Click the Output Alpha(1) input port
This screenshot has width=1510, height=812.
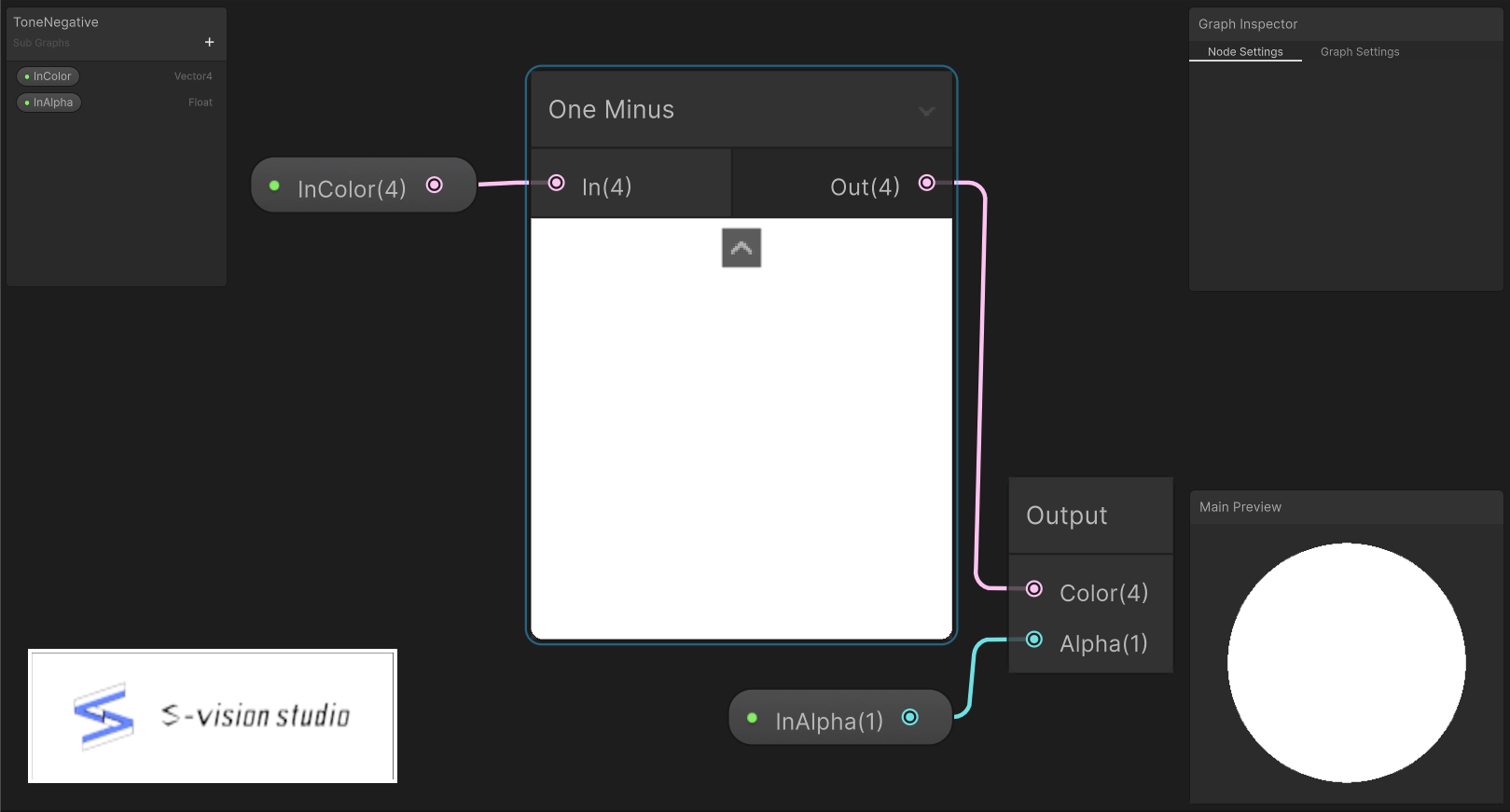(x=1034, y=639)
